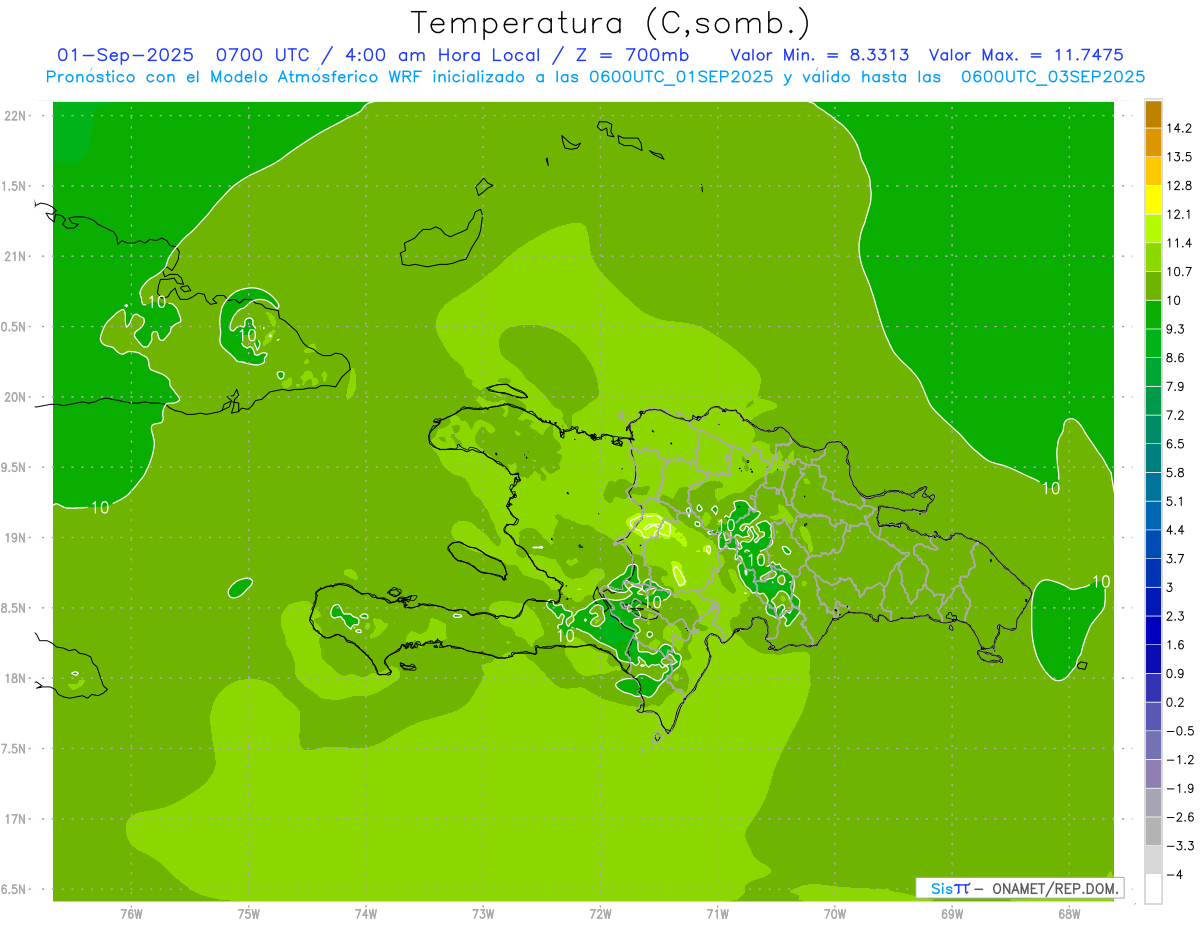Click the '8.6' colorbar label
Screen dimensions: 1200x927
click(1176, 358)
